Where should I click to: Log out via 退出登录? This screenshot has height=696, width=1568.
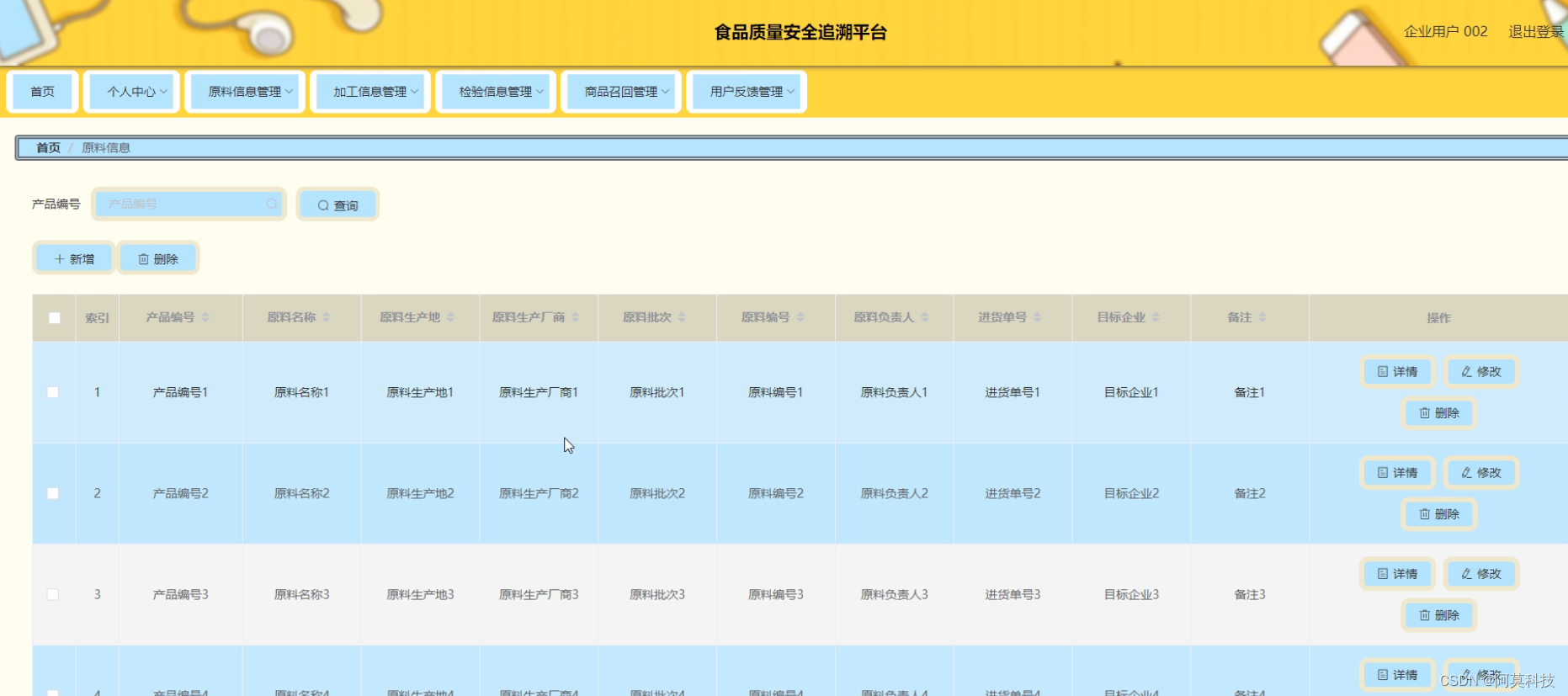(1536, 32)
